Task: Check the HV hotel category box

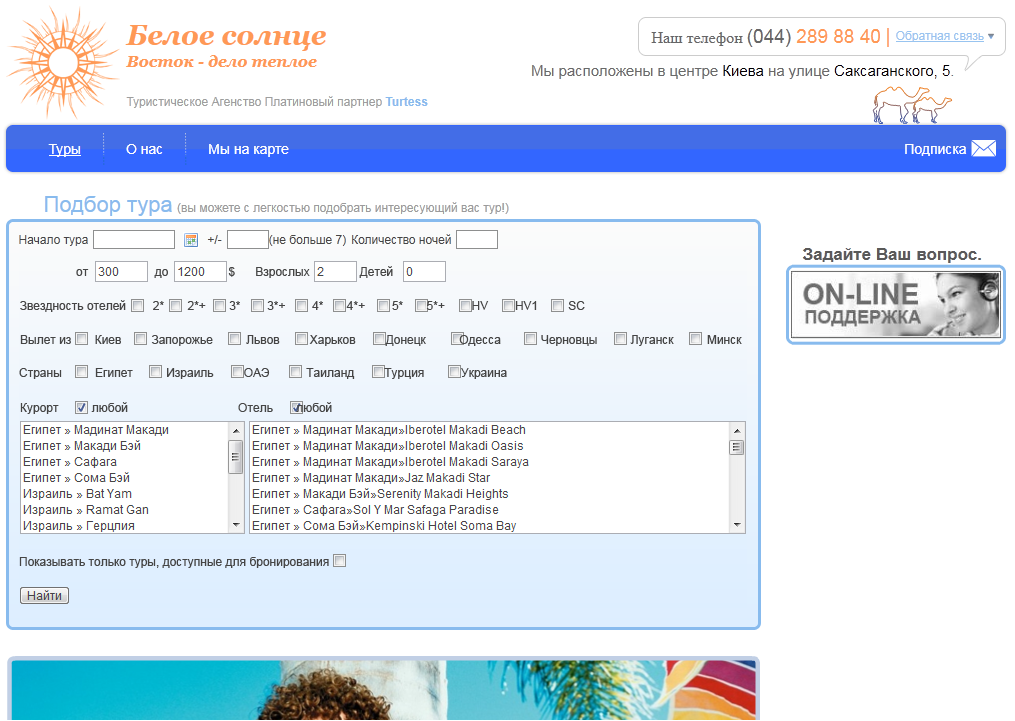Action: pos(465,305)
